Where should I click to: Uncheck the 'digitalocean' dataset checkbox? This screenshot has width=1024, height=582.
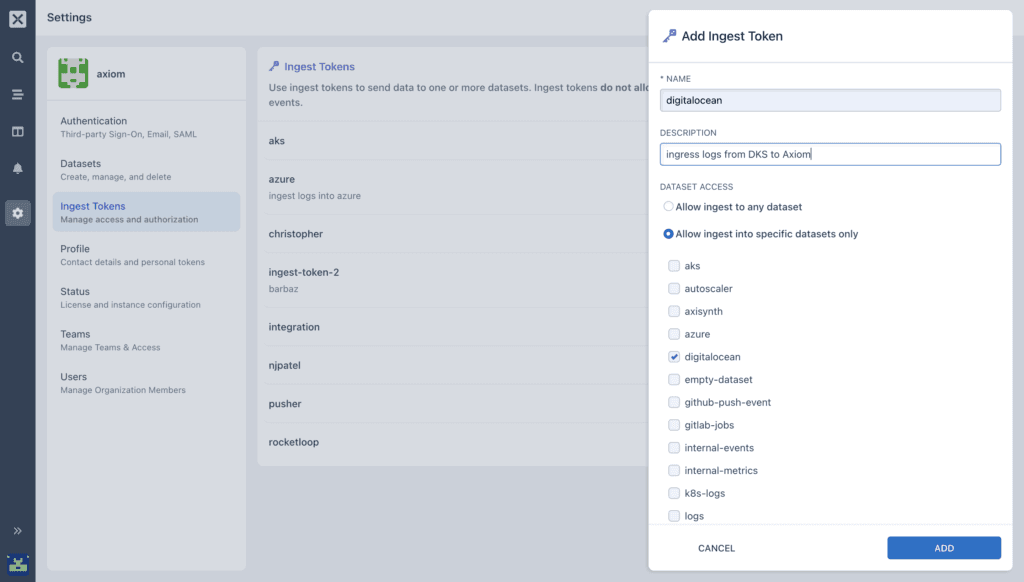coord(674,356)
